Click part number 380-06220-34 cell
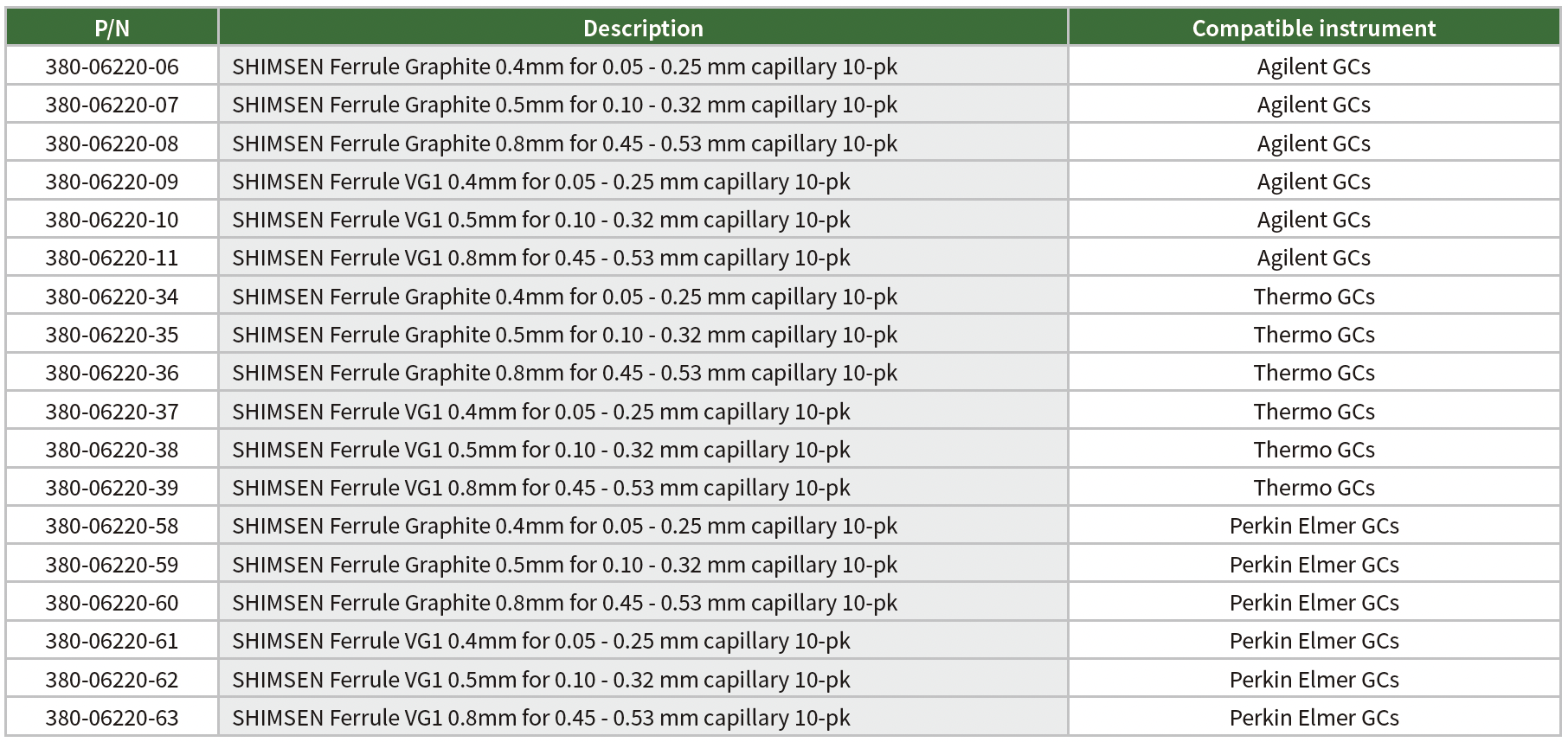The height and width of the screenshot is (742, 1568). (x=112, y=297)
